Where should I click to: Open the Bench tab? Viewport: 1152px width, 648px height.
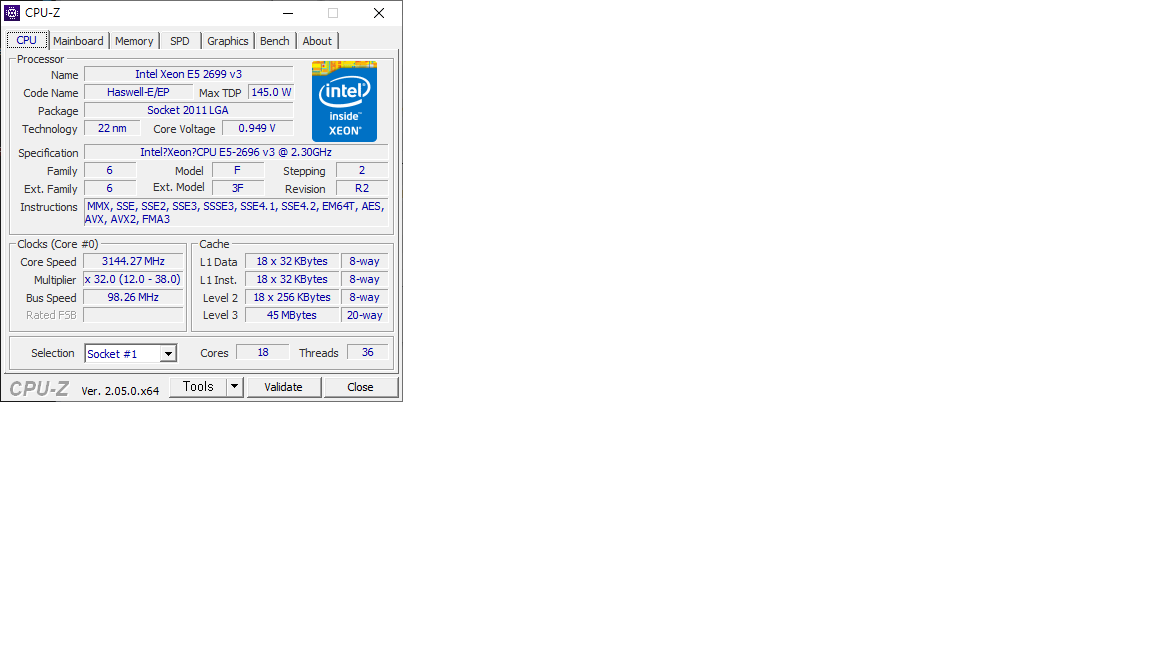(x=274, y=41)
